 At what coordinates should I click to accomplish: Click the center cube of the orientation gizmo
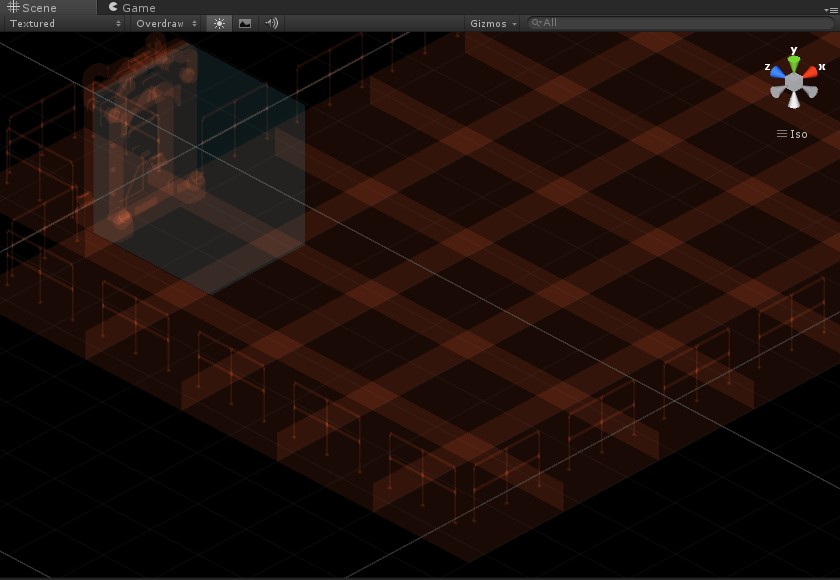pyautogui.click(x=794, y=82)
